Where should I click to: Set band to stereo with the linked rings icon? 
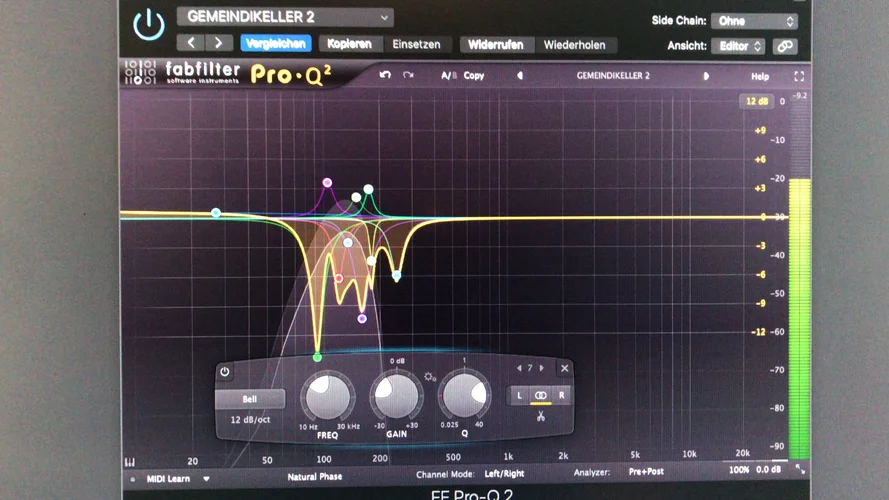(x=540, y=395)
